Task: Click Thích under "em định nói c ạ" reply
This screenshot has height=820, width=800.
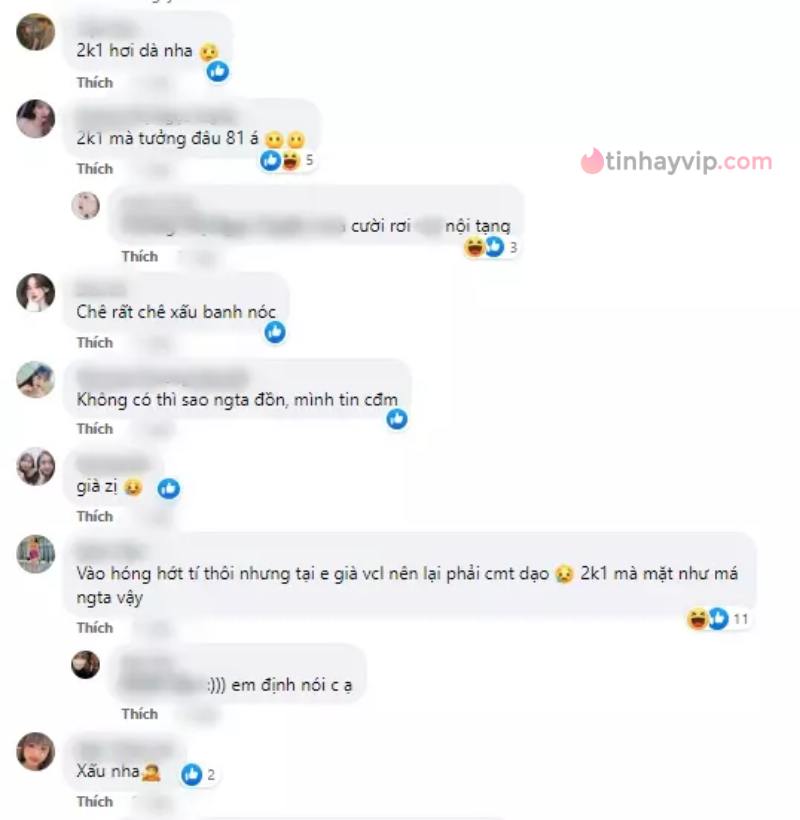Action: click(140, 714)
